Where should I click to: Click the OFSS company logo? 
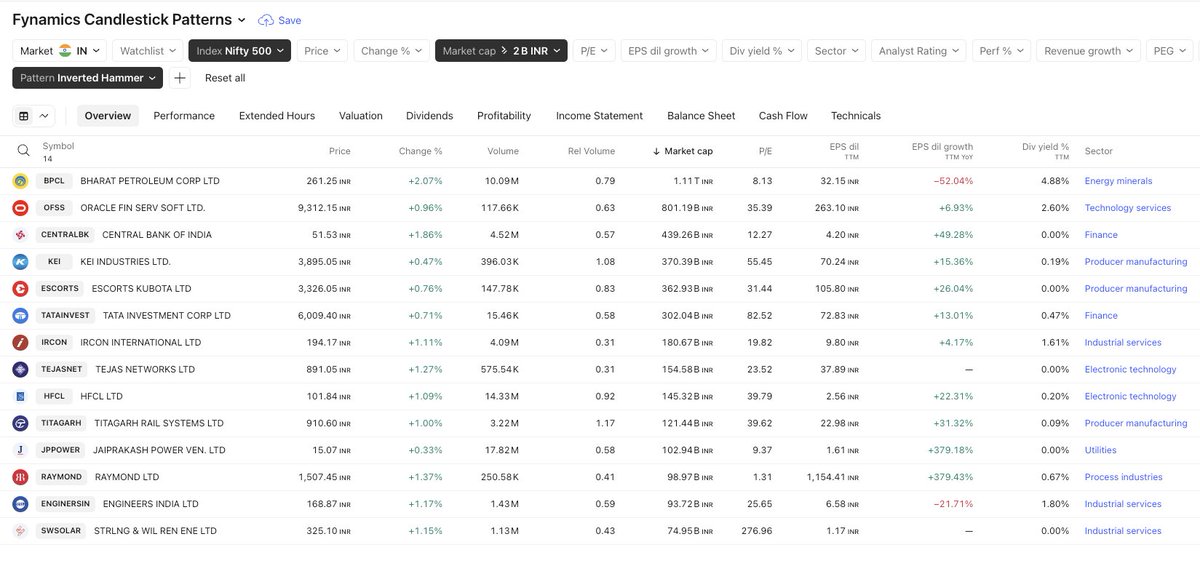pos(20,208)
